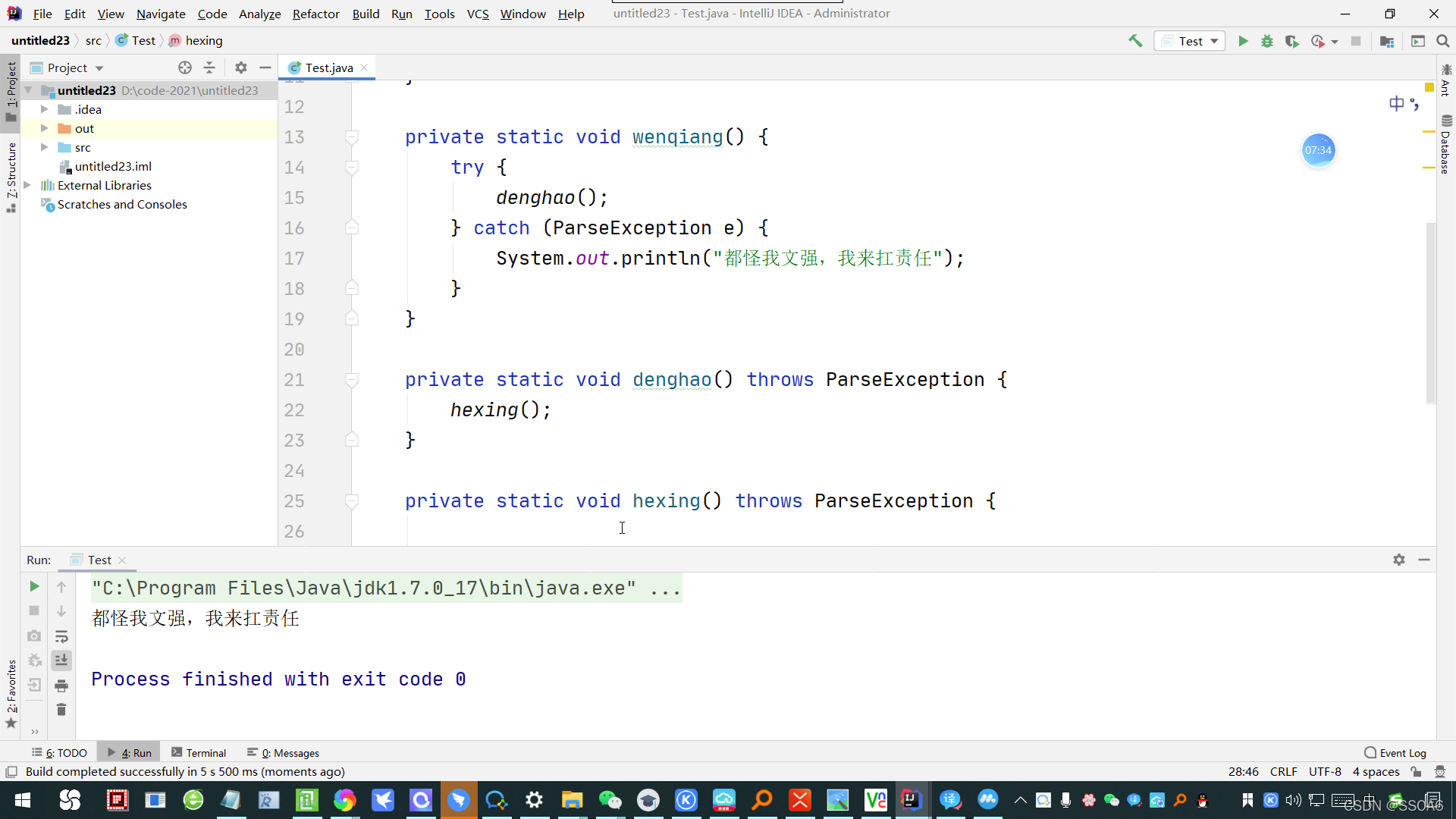Image resolution: width=1456 pixels, height=819 pixels.
Task: Toggle the Structure side panel
Action: [x=11, y=177]
